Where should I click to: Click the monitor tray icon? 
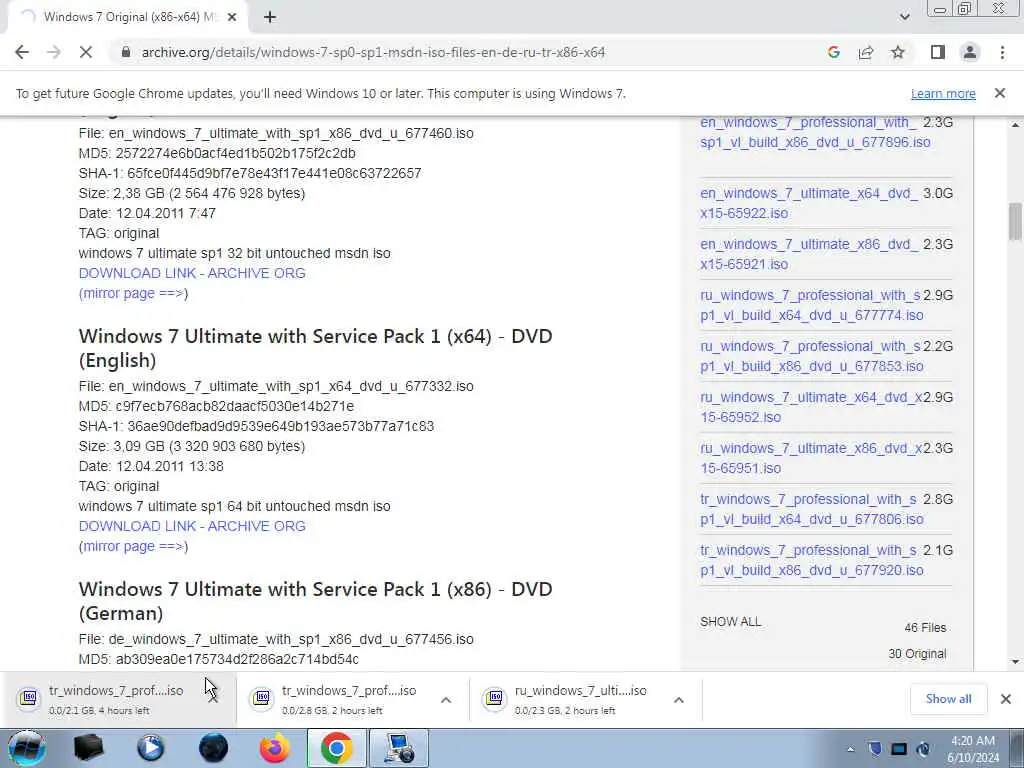[899, 749]
